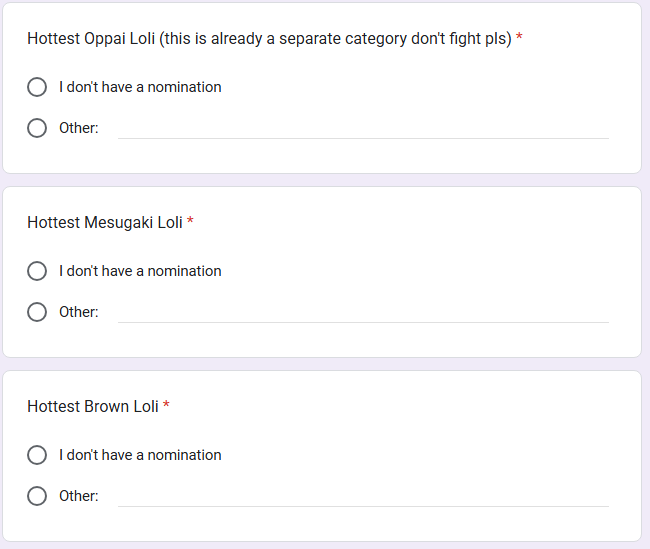Click the 'Other:' label in the Mesugaki question
This screenshot has height=549, width=650.
(x=79, y=312)
